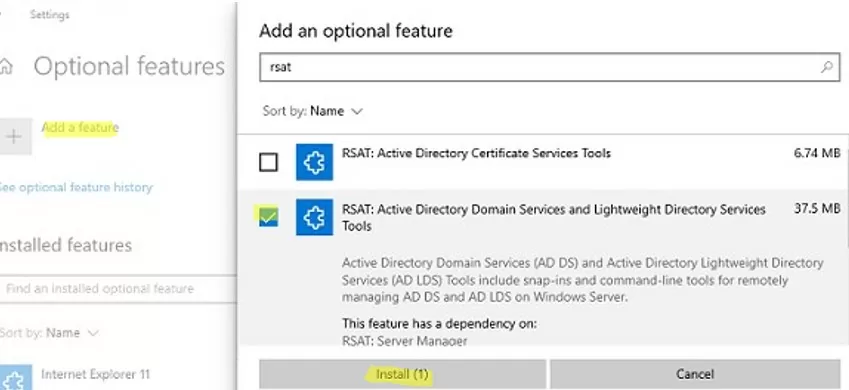The image size is (849, 390).
Task: Open the Sort by Name dropdown in the dialog
Action: (312, 111)
